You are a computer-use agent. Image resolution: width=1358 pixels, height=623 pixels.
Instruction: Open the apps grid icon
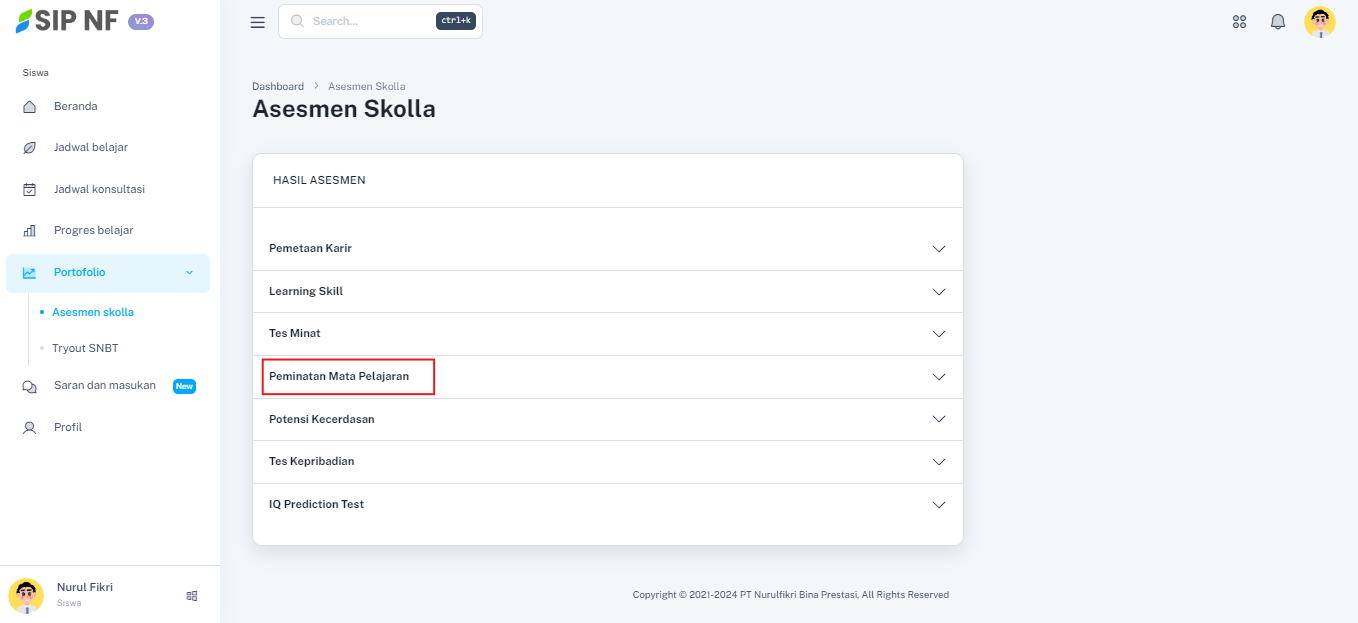coord(1240,22)
